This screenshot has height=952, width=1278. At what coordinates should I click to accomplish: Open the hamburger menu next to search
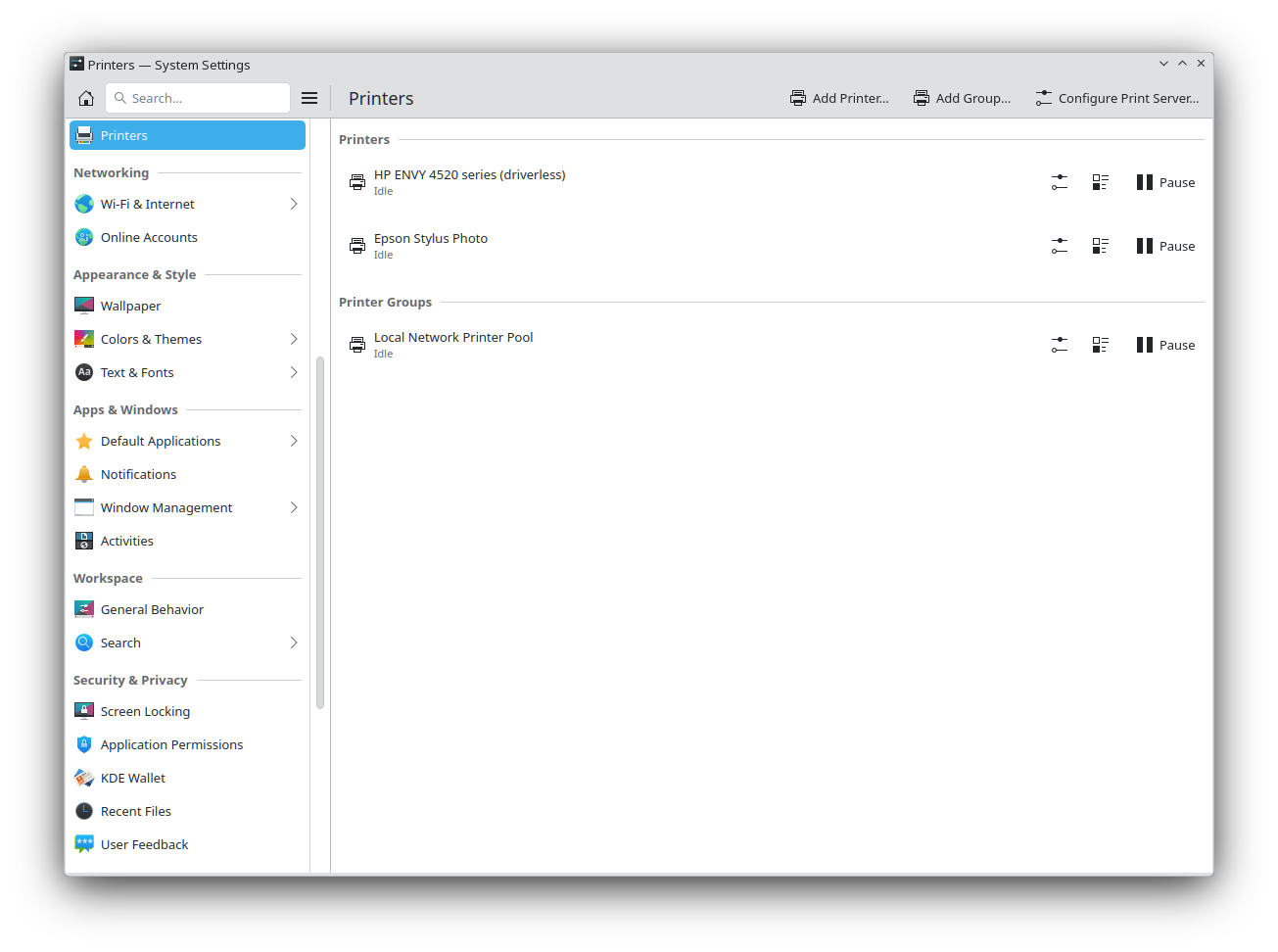309,98
